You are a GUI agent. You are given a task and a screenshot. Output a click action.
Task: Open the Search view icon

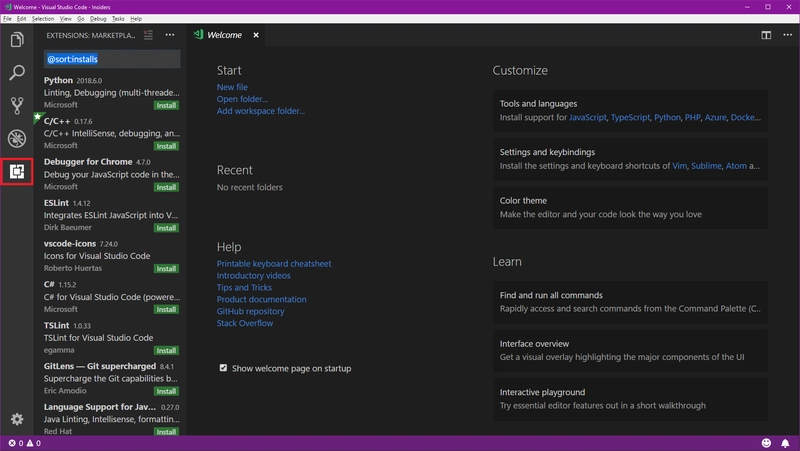coord(17,73)
